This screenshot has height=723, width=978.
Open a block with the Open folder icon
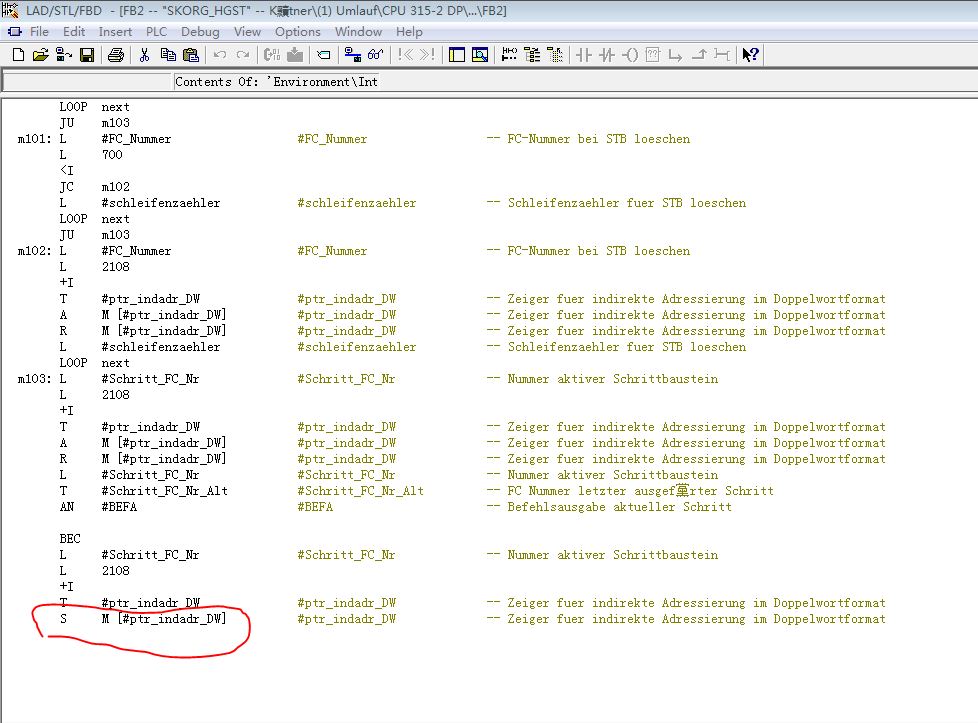pos(41,55)
